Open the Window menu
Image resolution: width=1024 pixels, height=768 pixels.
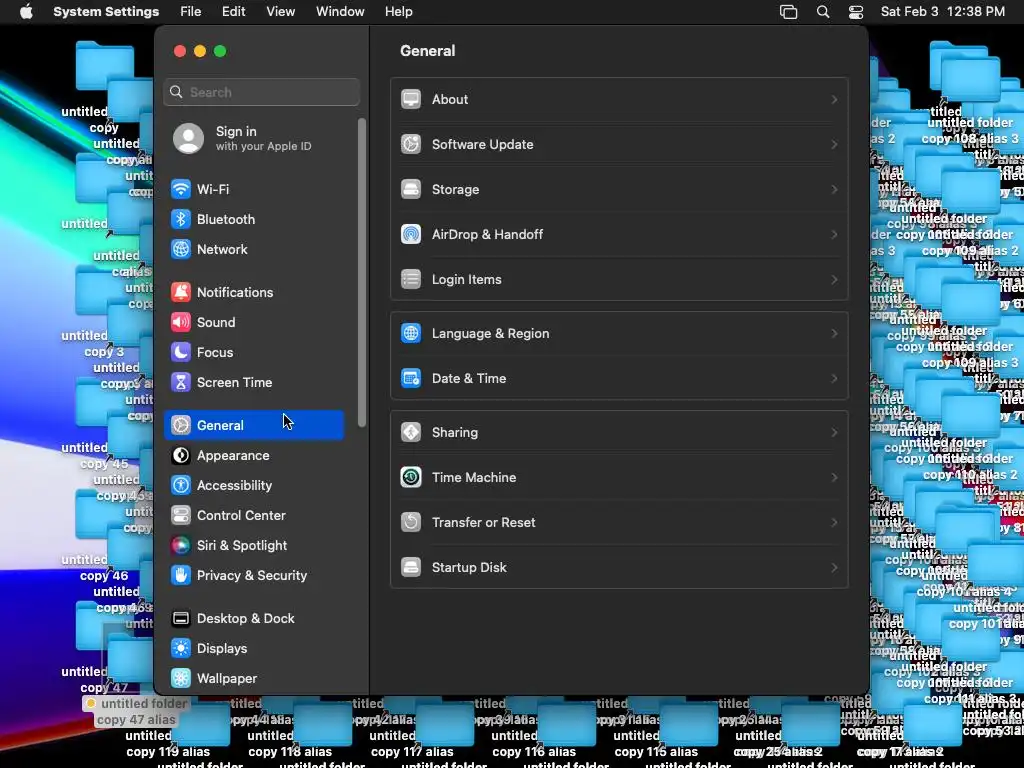coord(340,12)
